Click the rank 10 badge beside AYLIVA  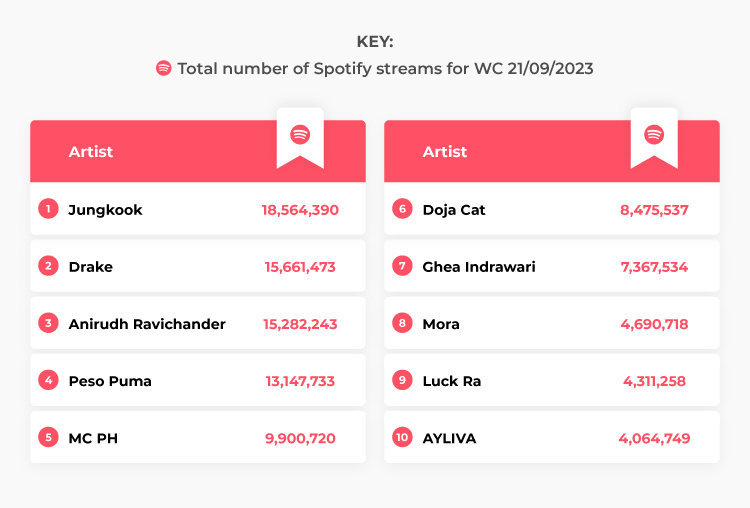coord(402,437)
